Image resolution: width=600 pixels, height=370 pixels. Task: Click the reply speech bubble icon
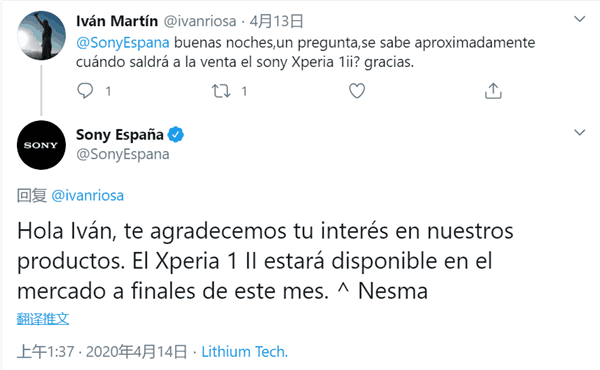85,91
